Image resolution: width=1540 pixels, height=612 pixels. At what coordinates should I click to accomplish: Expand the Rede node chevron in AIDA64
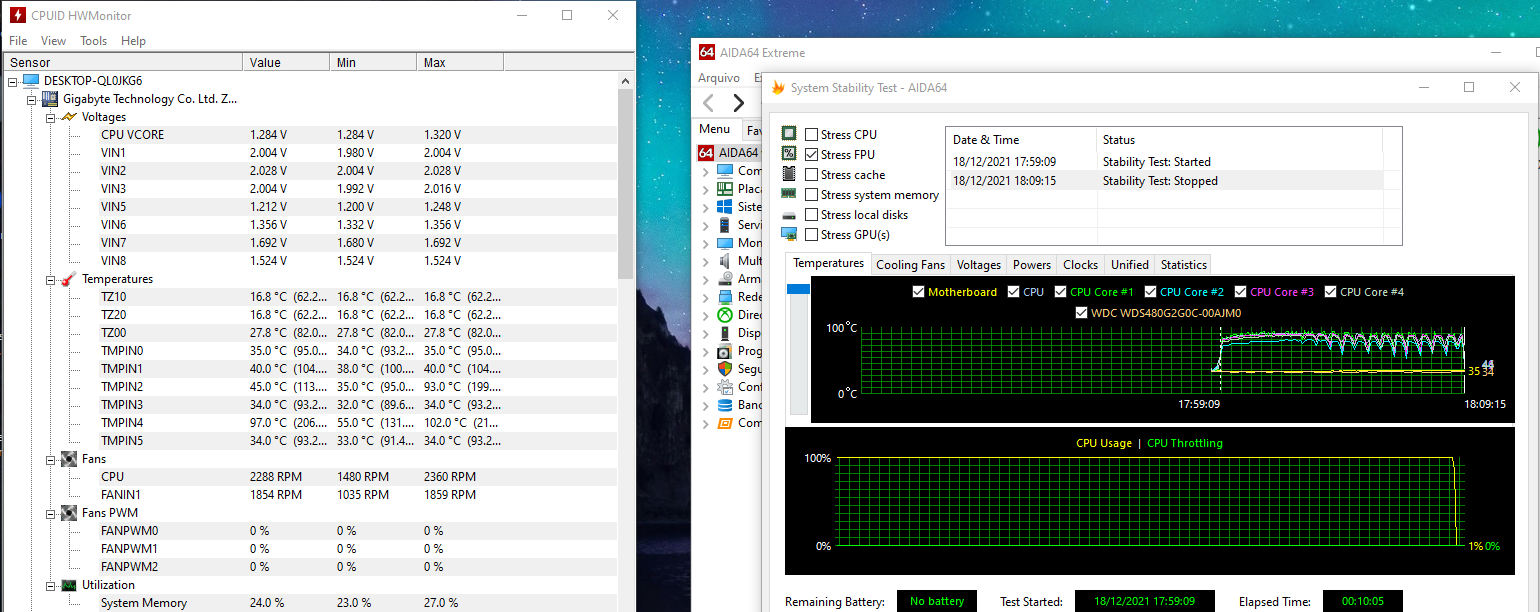(705, 297)
